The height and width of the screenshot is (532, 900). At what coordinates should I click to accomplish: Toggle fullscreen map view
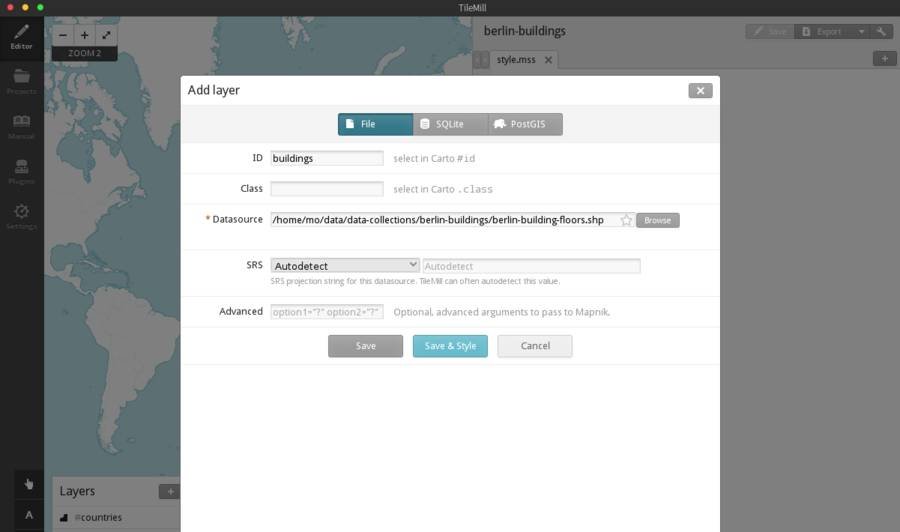[x=106, y=35]
